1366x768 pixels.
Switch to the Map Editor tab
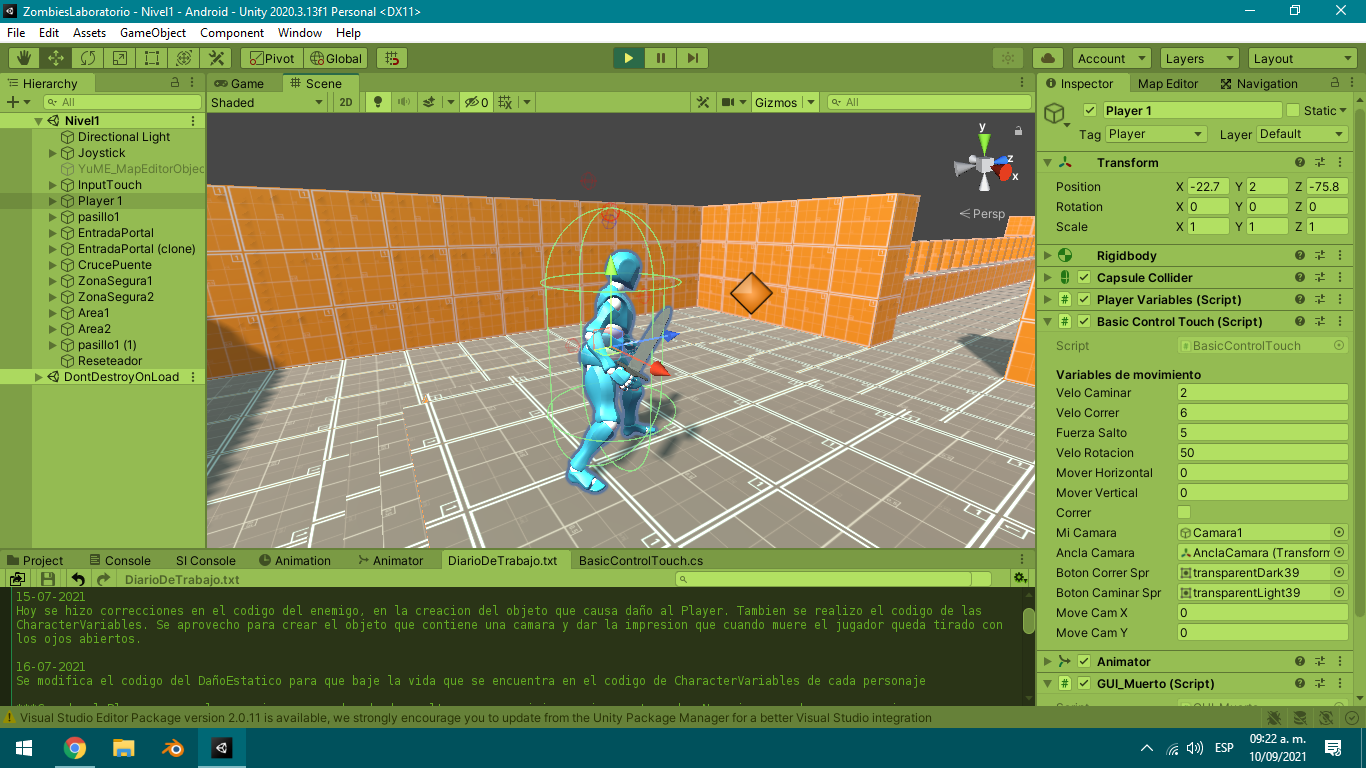pos(1169,84)
